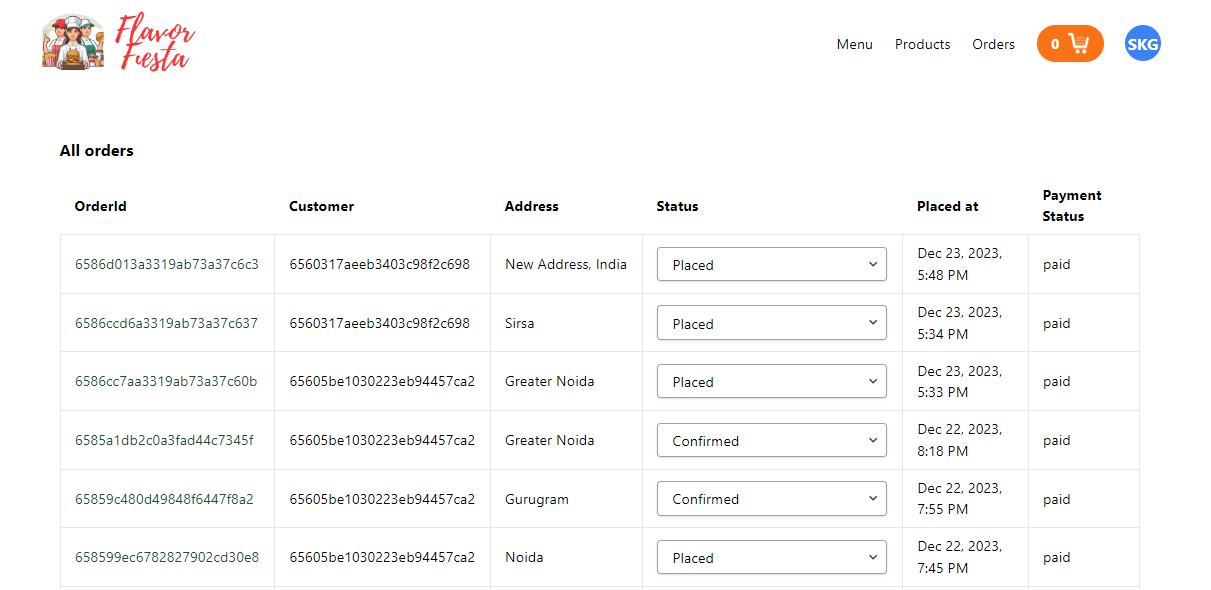The height and width of the screenshot is (590, 1211).
Task: Click the Dec 23, 2023, 5:34 PM timestamp
Action: click(x=959, y=323)
